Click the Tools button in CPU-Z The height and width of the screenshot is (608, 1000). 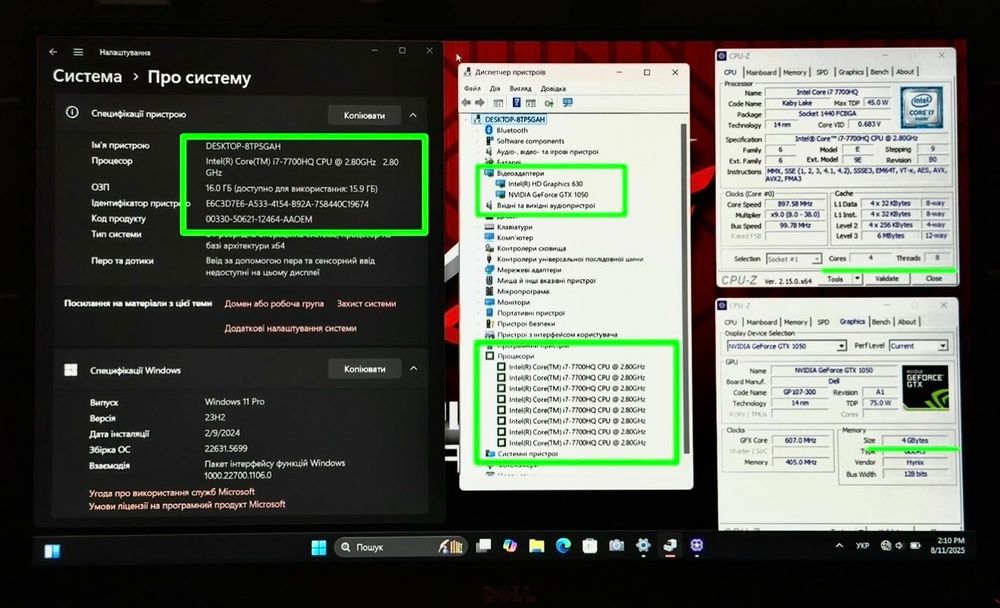click(x=835, y=279)
